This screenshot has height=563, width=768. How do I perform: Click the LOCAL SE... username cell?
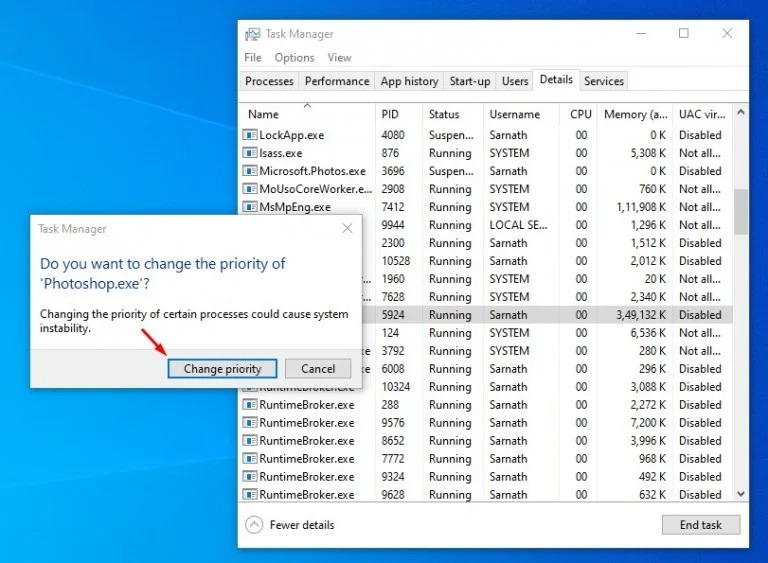pos(518,225)
